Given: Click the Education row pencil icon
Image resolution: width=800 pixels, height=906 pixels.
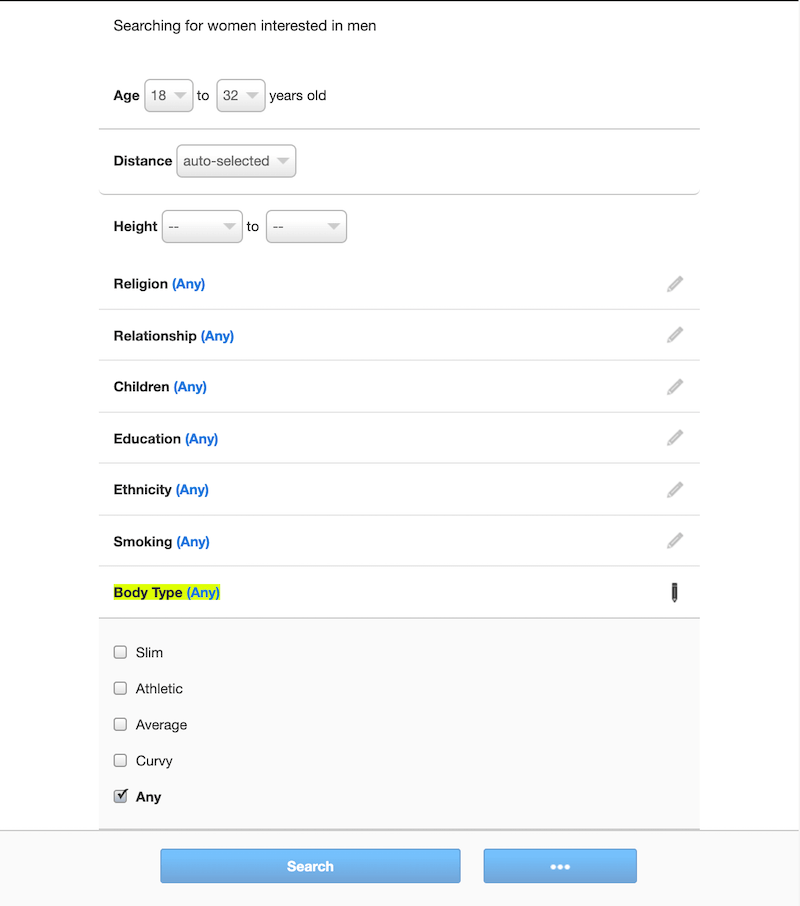Looking at the screenshot, I should [x=675, y=438].
